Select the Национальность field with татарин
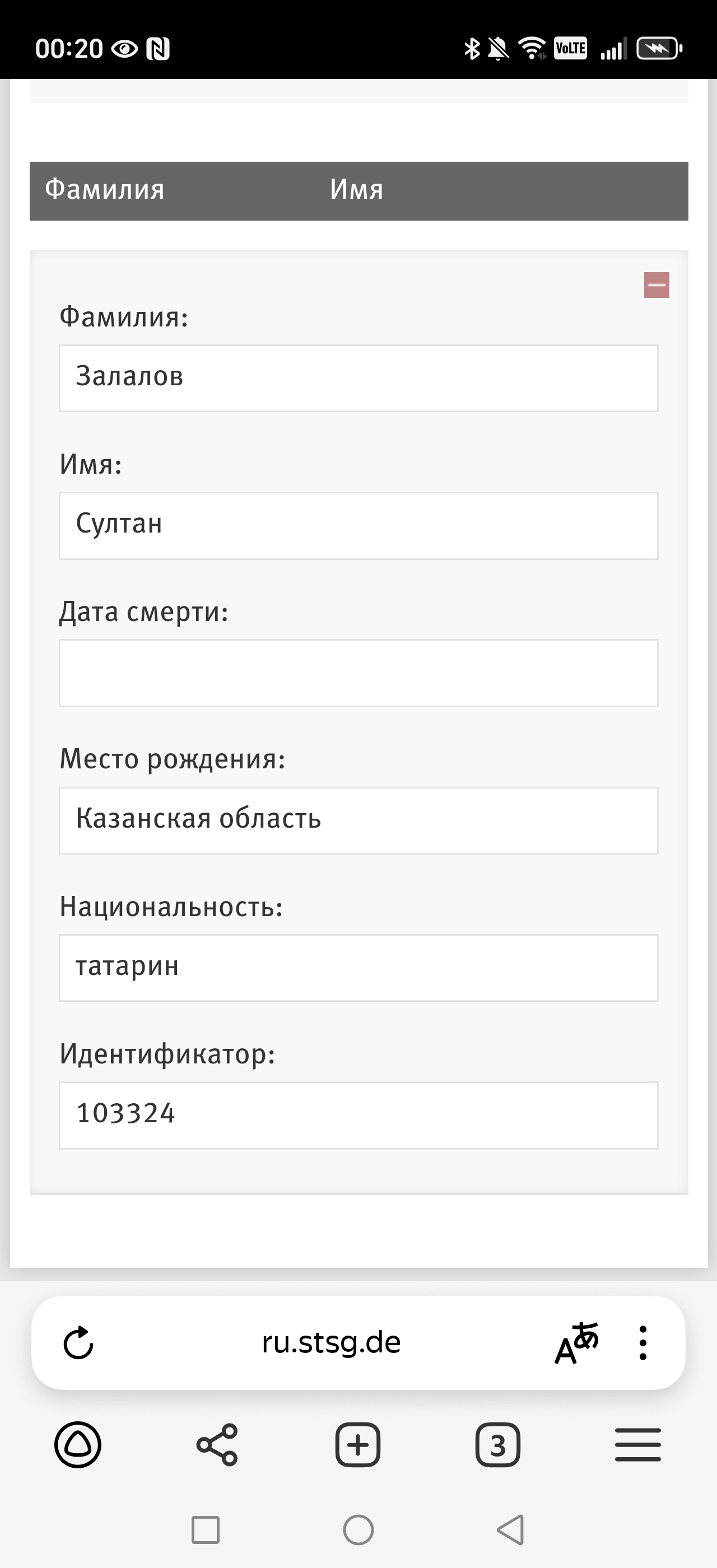Image resolution: width=717 pixels, height=1568 pixels. [x=358, y=968]
